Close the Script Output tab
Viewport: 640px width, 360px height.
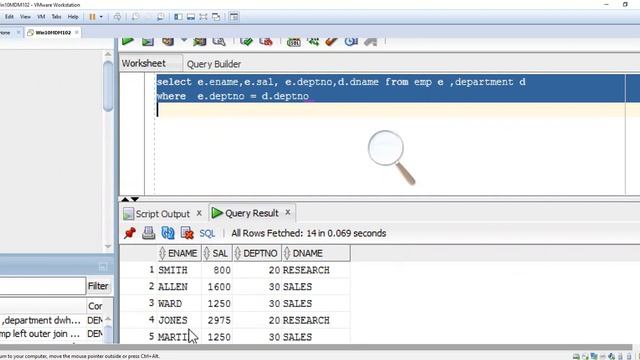pyautogui.click(x=199, y=213)
